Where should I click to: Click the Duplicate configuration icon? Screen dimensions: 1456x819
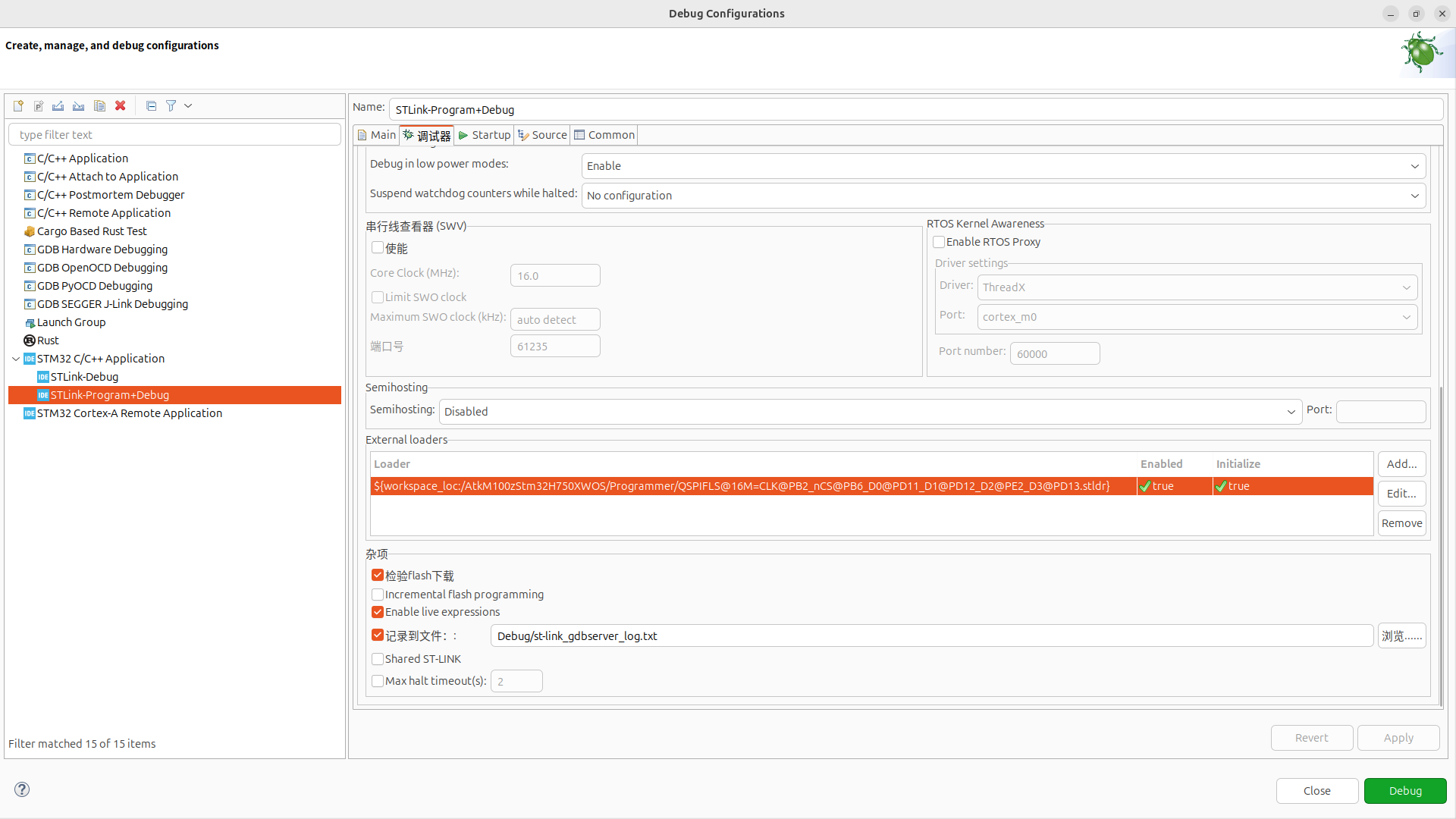[99, 106]
